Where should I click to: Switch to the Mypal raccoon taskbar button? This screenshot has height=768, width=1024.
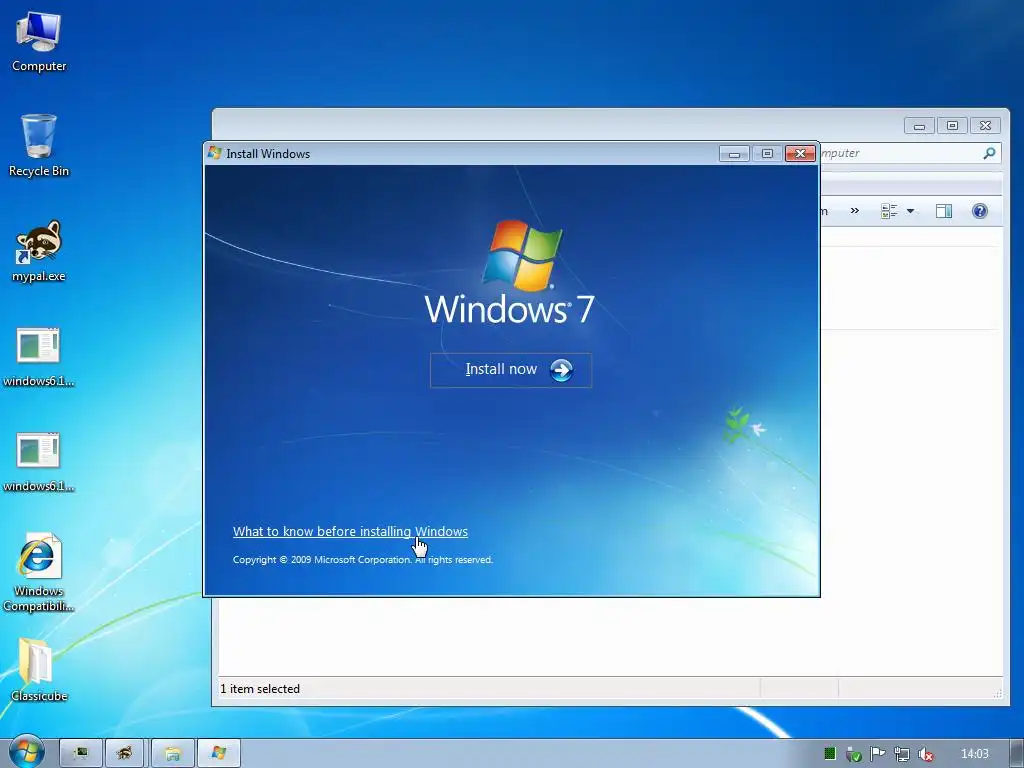[x=124, y=754]
